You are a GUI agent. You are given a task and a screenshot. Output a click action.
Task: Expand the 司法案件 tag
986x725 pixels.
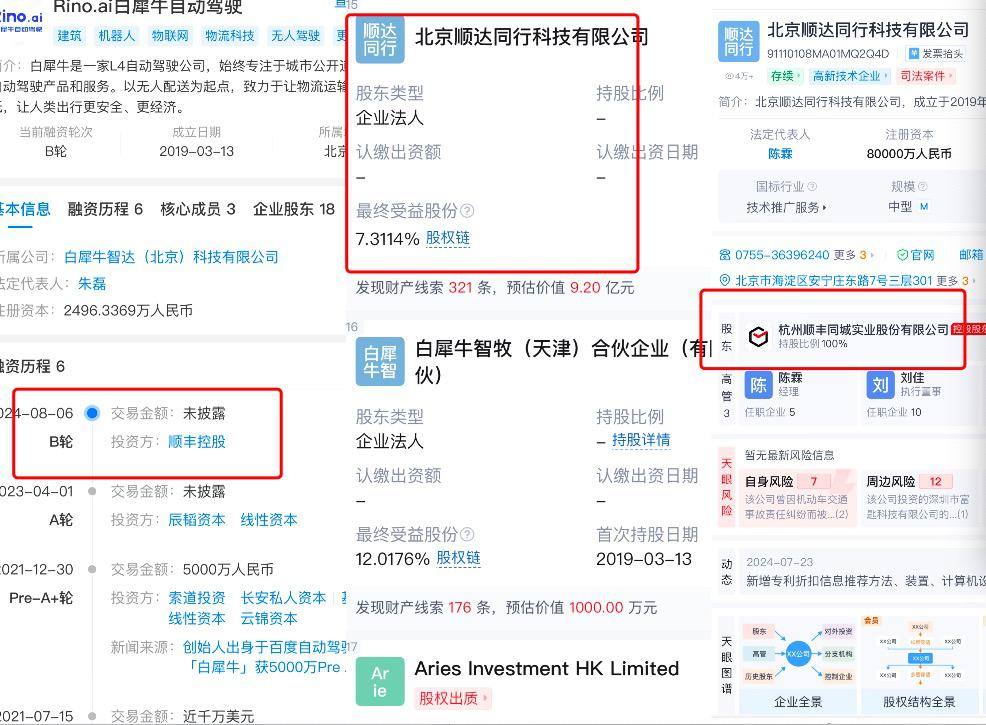pos(926,76)
